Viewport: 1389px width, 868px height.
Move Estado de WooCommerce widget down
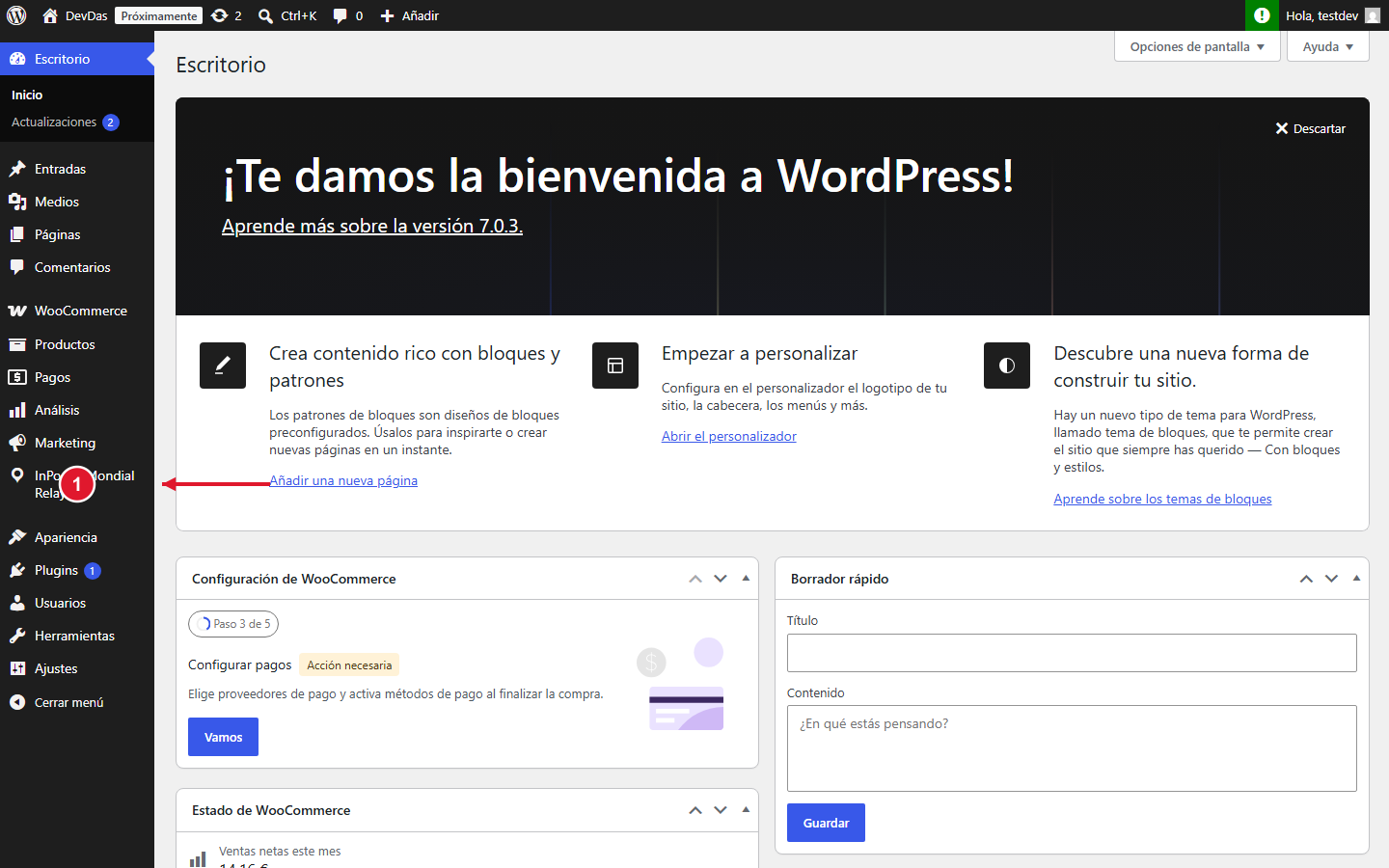721,810
